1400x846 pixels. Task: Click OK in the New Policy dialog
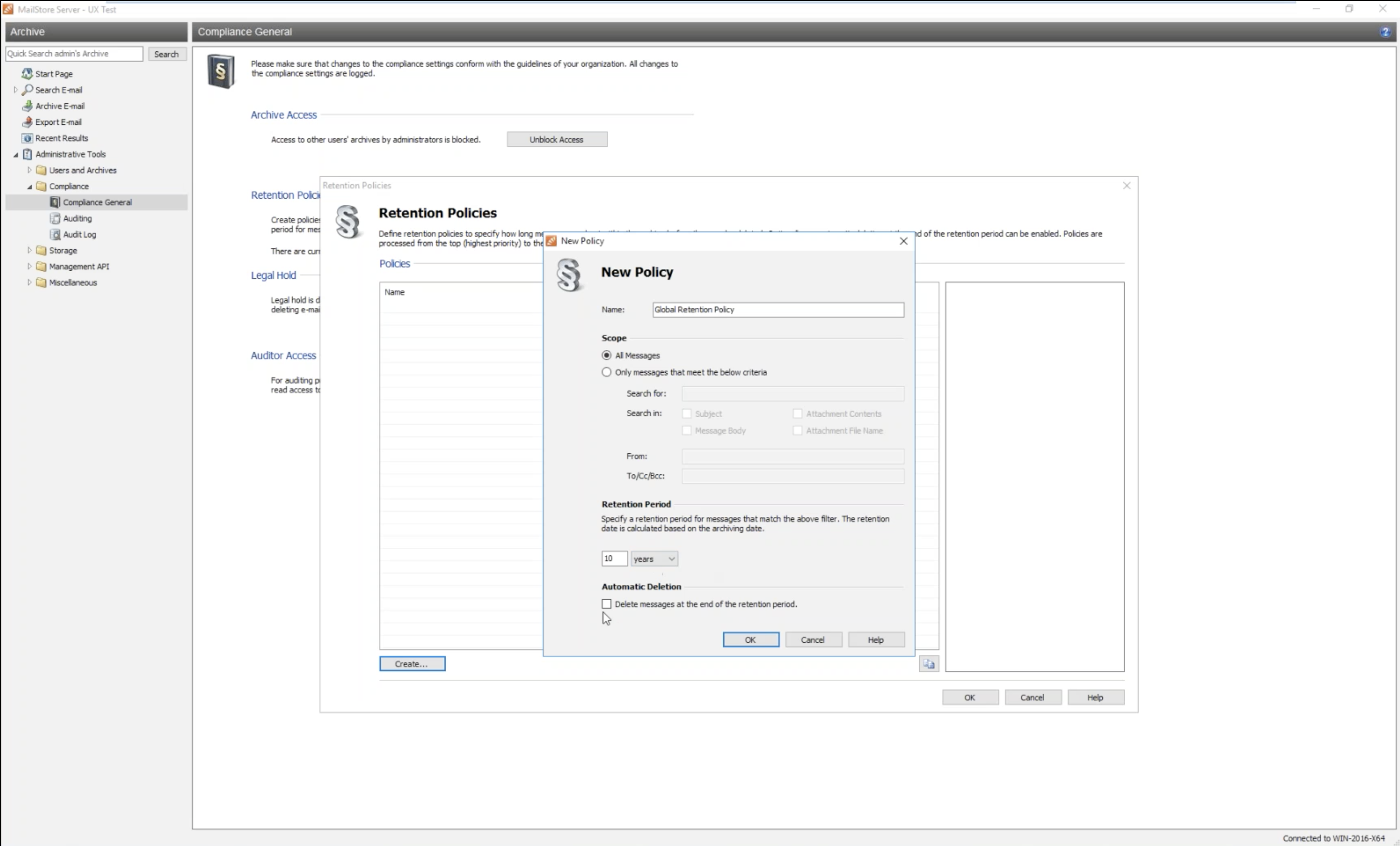(x=751, y=640)
